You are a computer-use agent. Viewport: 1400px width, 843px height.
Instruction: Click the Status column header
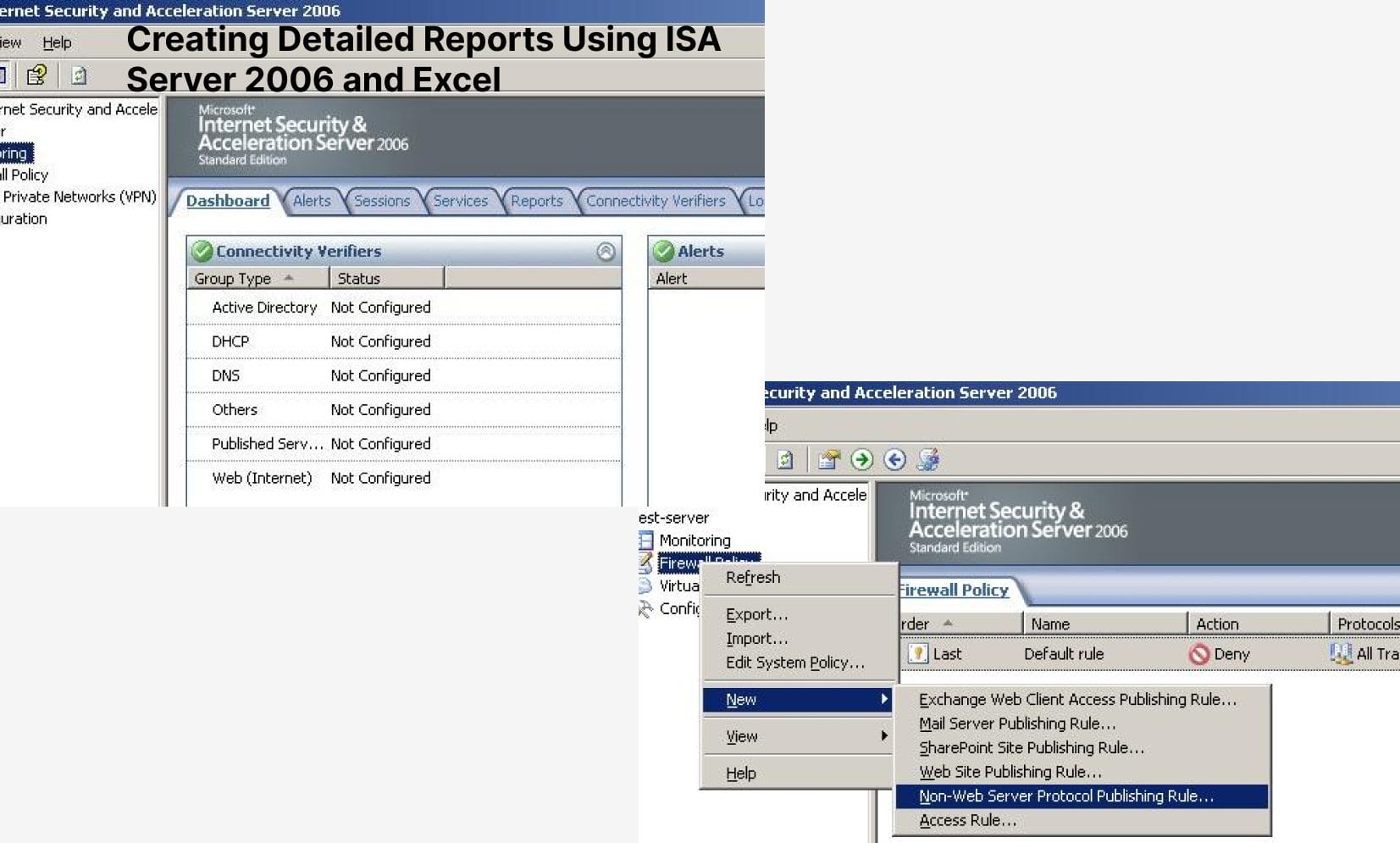coord(386,279)
